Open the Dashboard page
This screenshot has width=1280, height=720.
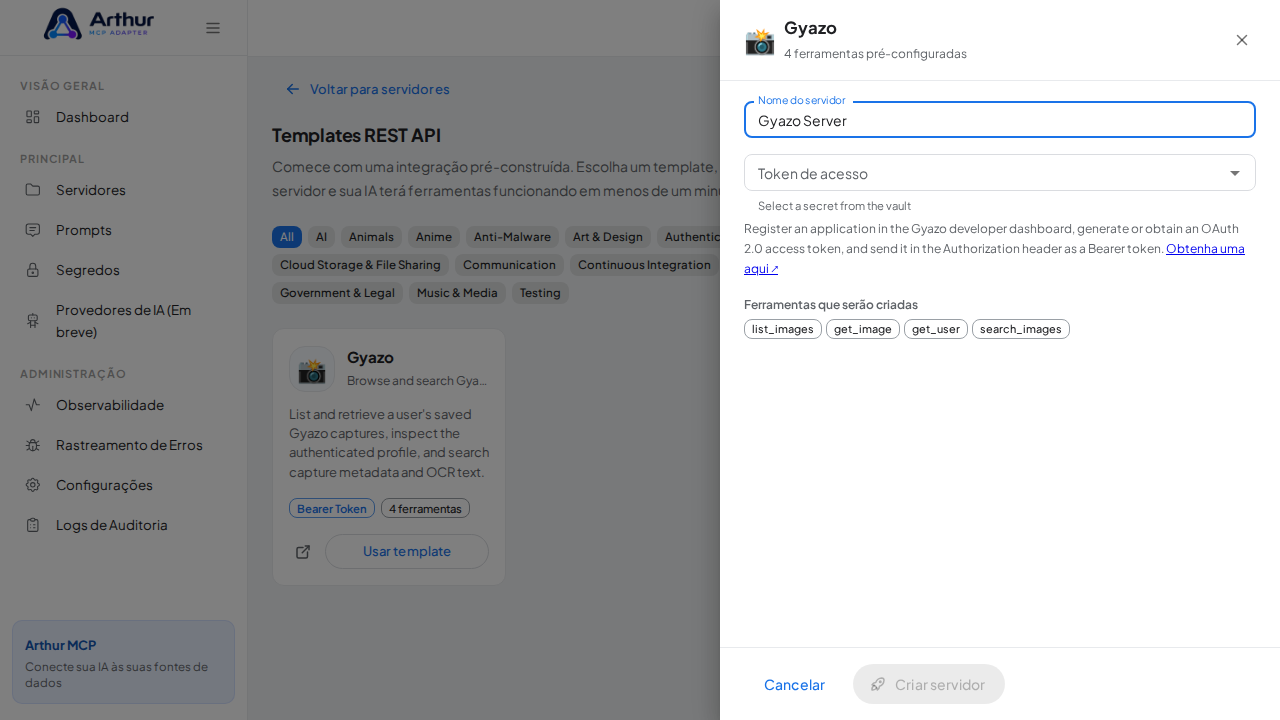pyautogui.click(x=123, y=117)
